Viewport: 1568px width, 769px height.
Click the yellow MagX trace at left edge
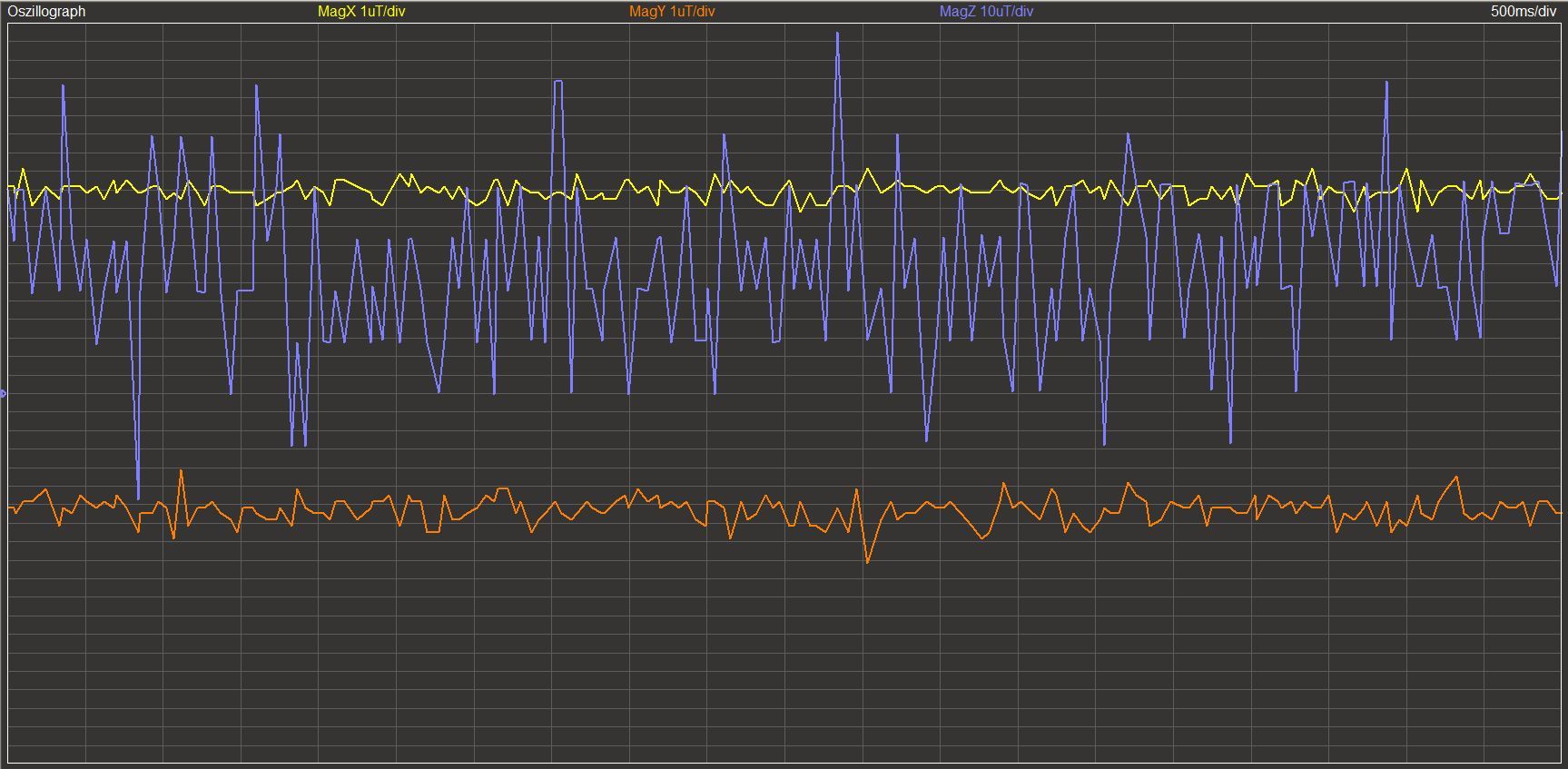(x=10, y=186)
